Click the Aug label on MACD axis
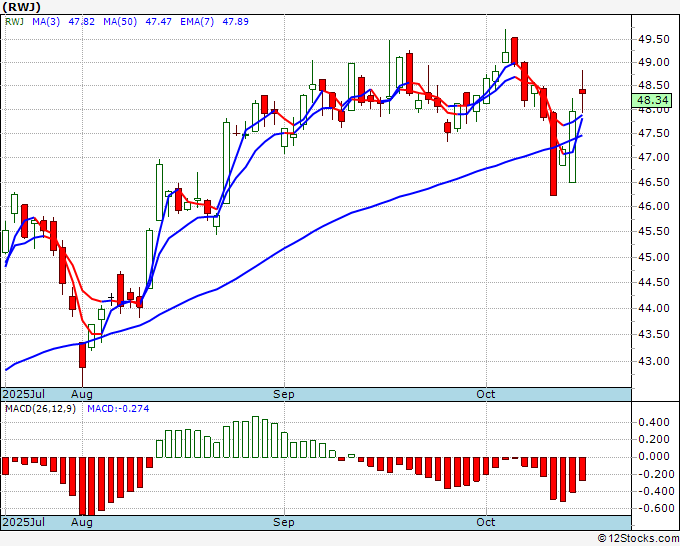The width and height of the screenshot is (680, 546). [x=82, y=522]
